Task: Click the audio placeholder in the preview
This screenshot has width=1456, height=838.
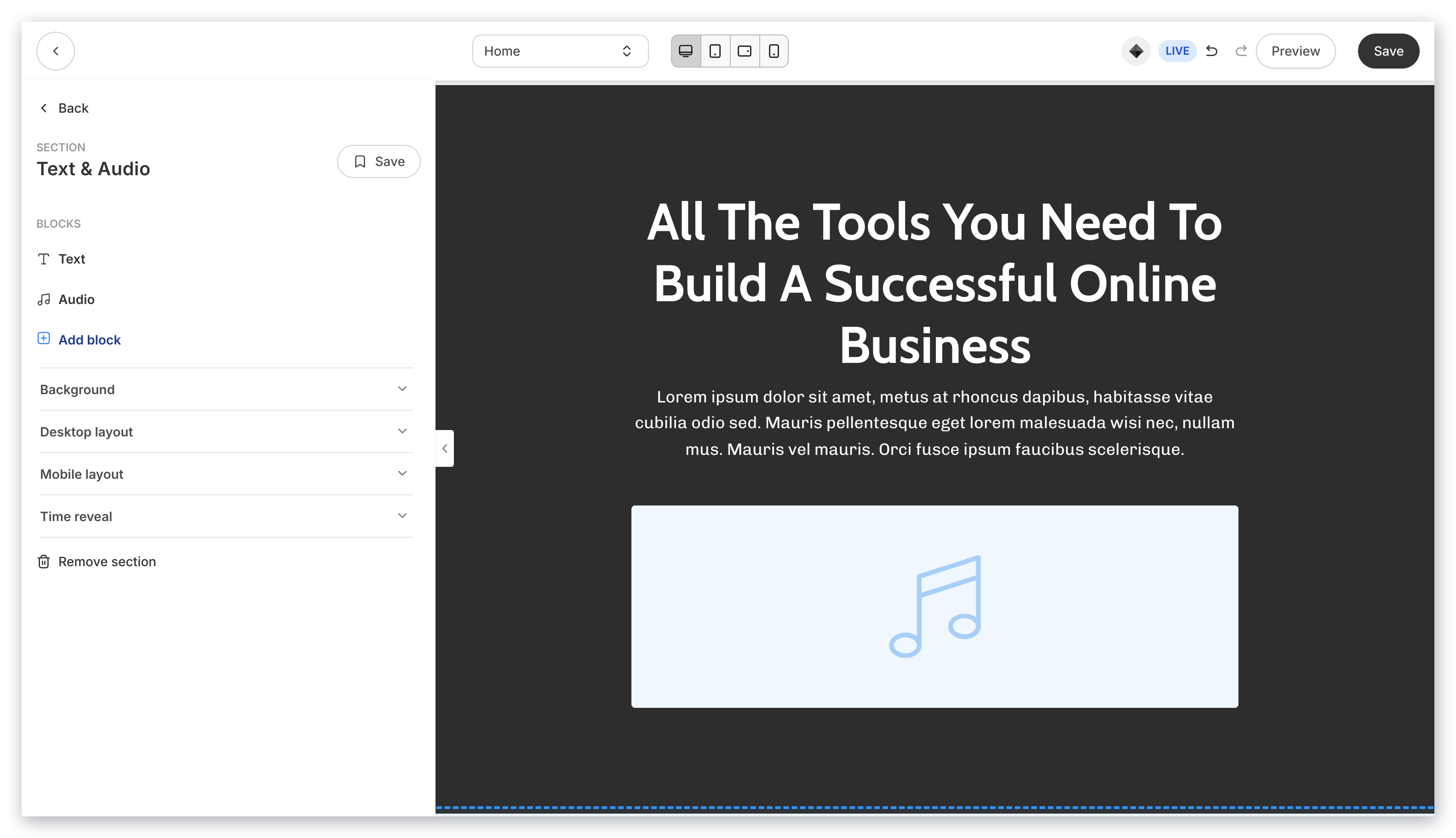Action: (934, 607)
